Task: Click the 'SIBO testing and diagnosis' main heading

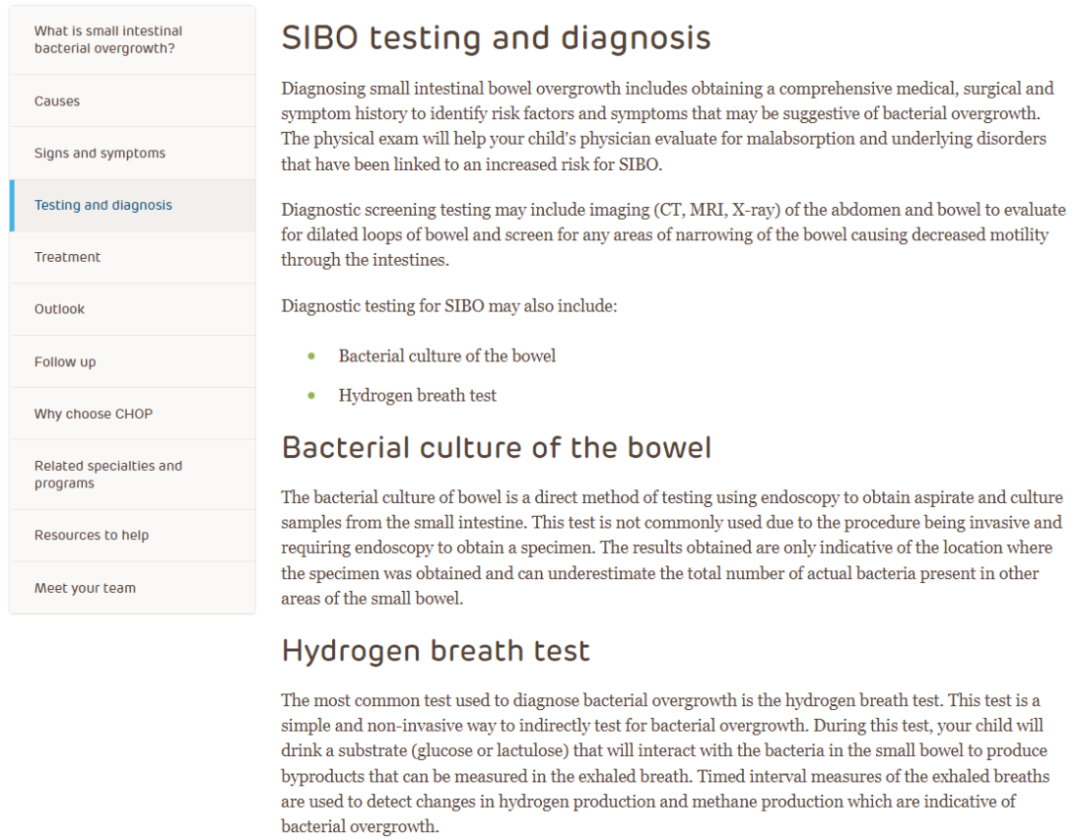Action: pos(496,38)
